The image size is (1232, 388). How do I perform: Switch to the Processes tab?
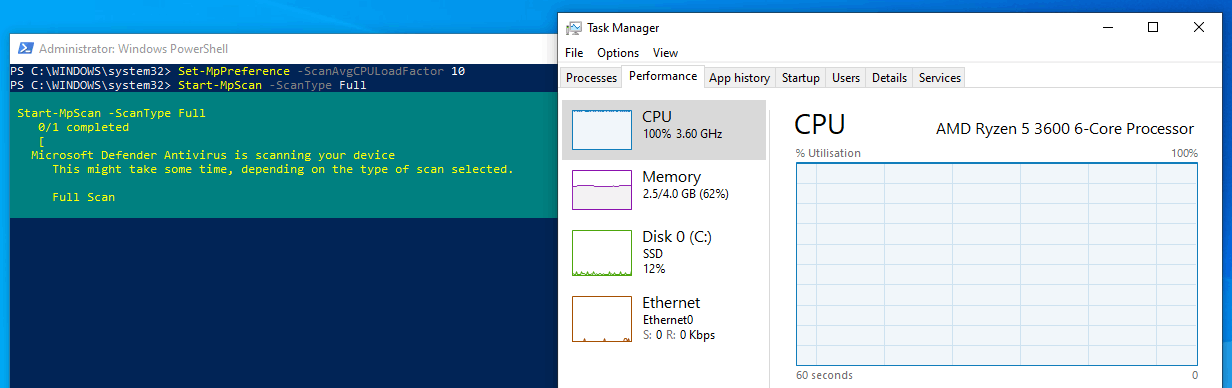click(x=591, y=78)
